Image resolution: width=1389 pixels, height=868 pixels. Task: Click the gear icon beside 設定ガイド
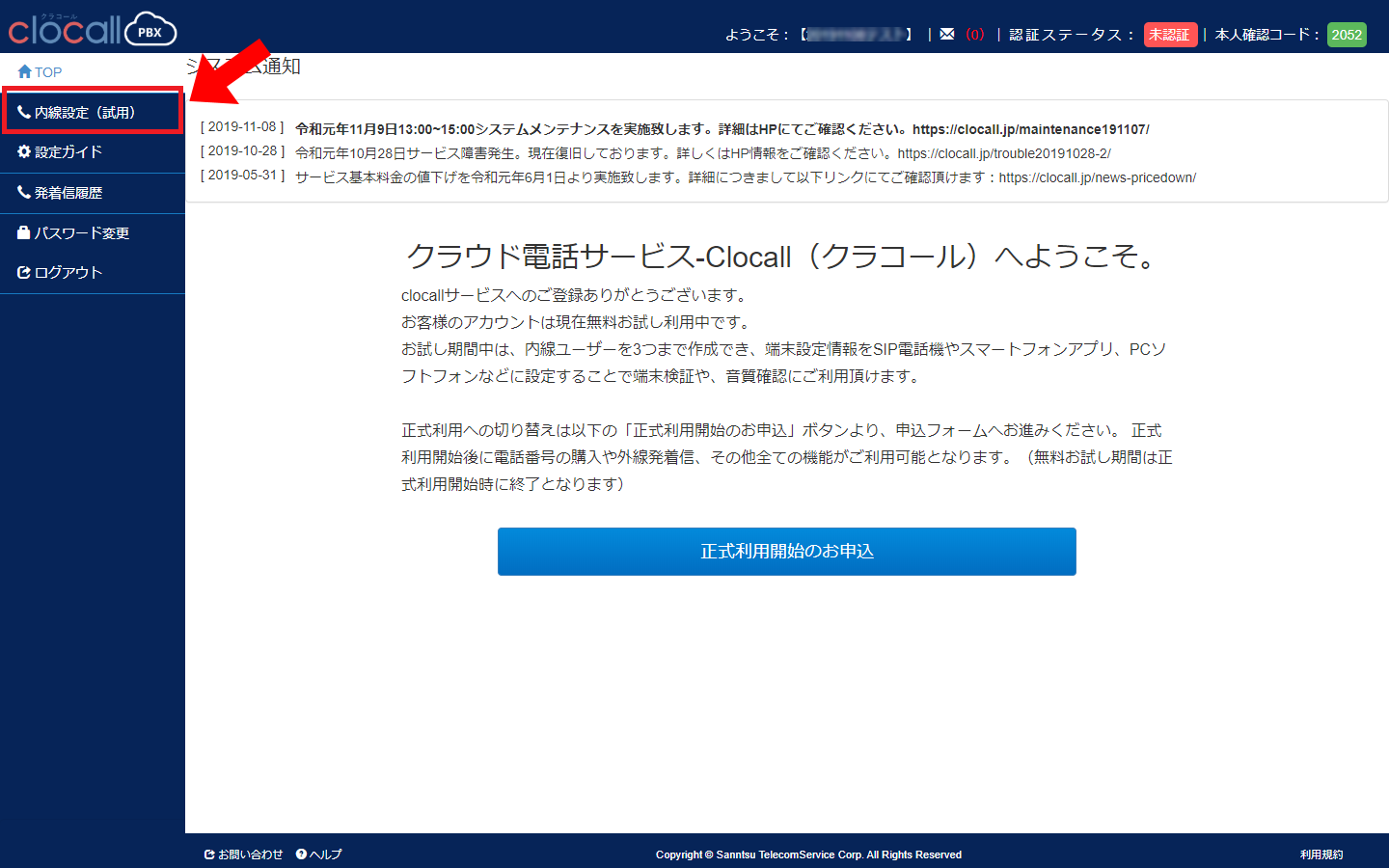[24, 151]
